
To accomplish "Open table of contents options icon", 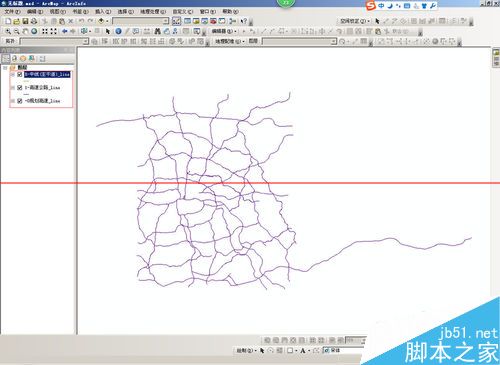I will [x=42, y=58].
